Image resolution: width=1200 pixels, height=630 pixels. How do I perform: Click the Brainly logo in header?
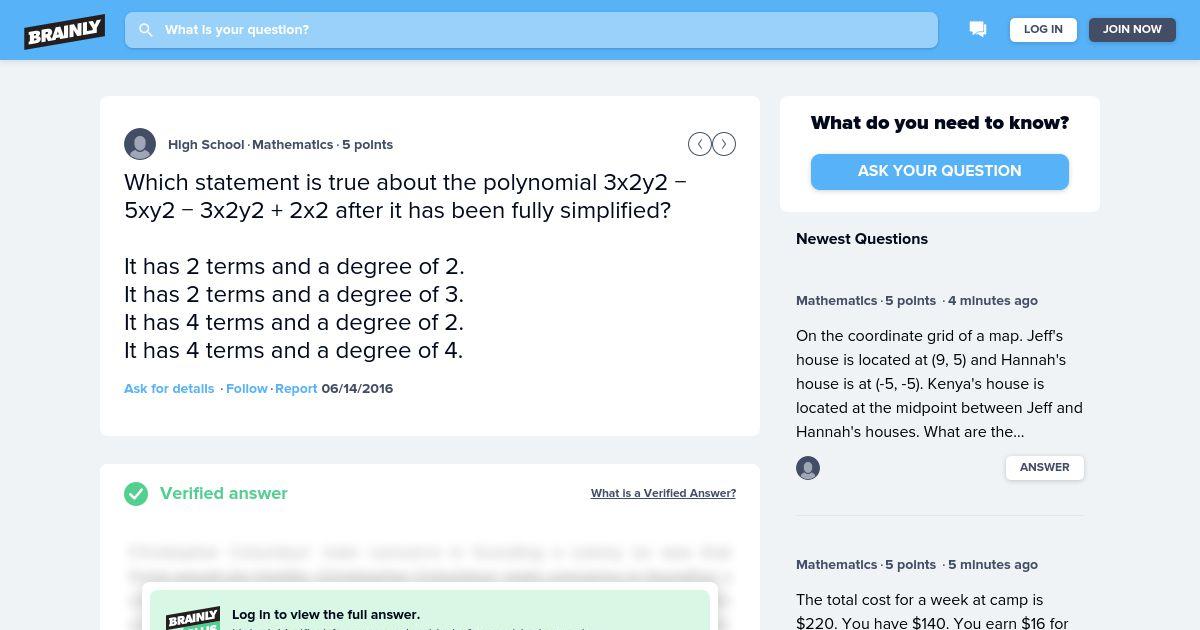coord(65,30)
